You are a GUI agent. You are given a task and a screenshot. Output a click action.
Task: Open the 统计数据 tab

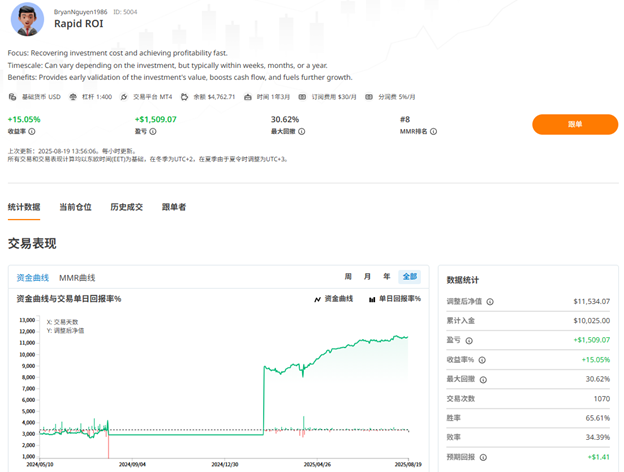coord(24,207)
